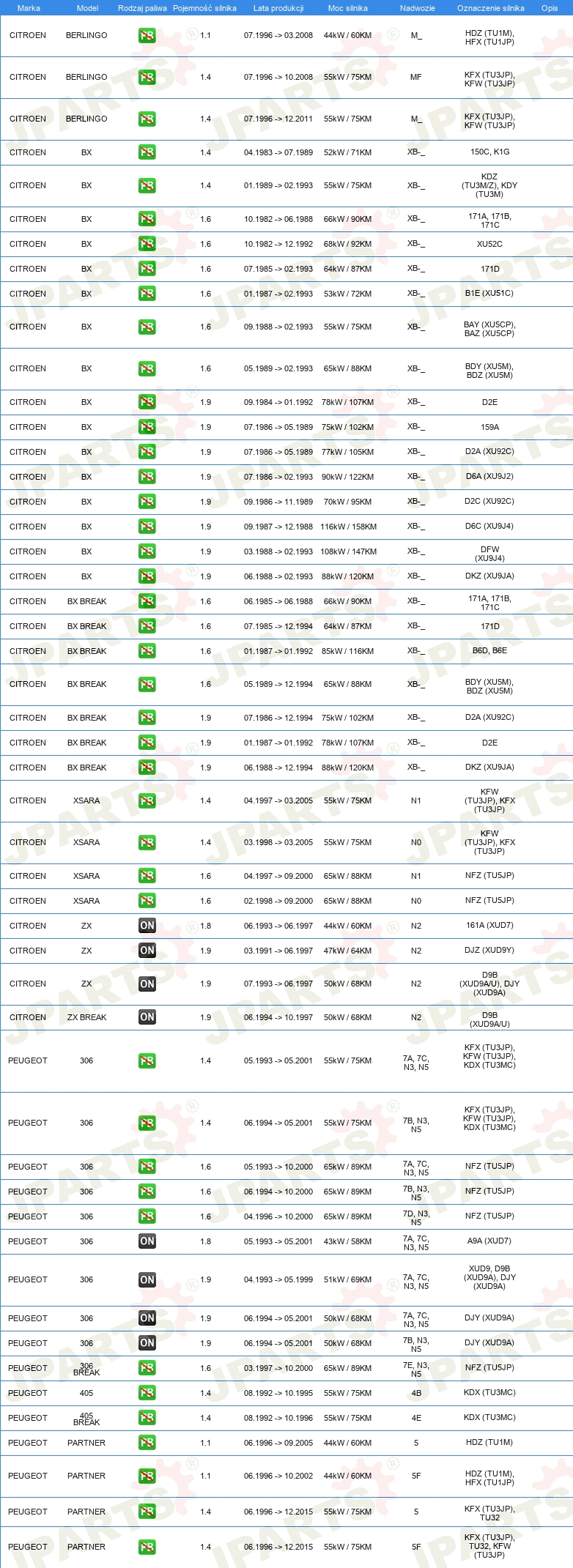The height and width of the screenshot is (1568, 573).
Task: Click diesel ON icon in ZX 07.1993 row
Action: pyautogui.click(x=147, y=984)
